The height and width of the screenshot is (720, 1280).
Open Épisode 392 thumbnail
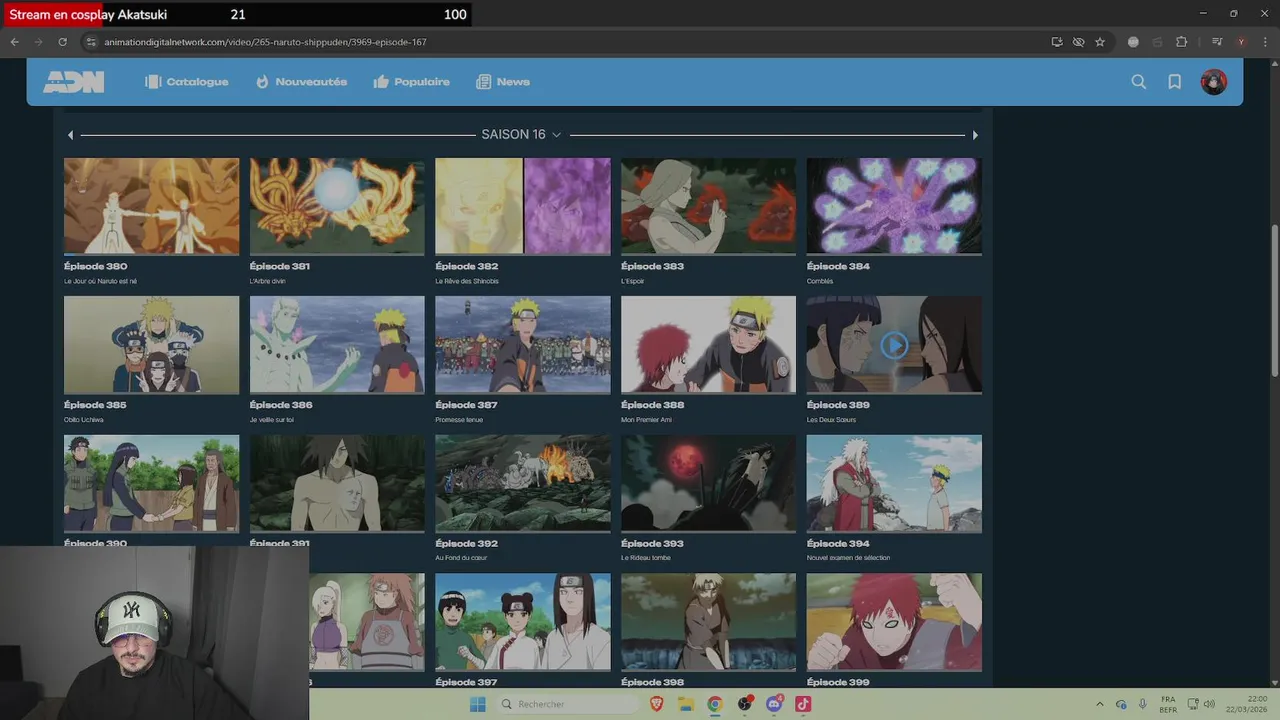[x=523, y=483]
